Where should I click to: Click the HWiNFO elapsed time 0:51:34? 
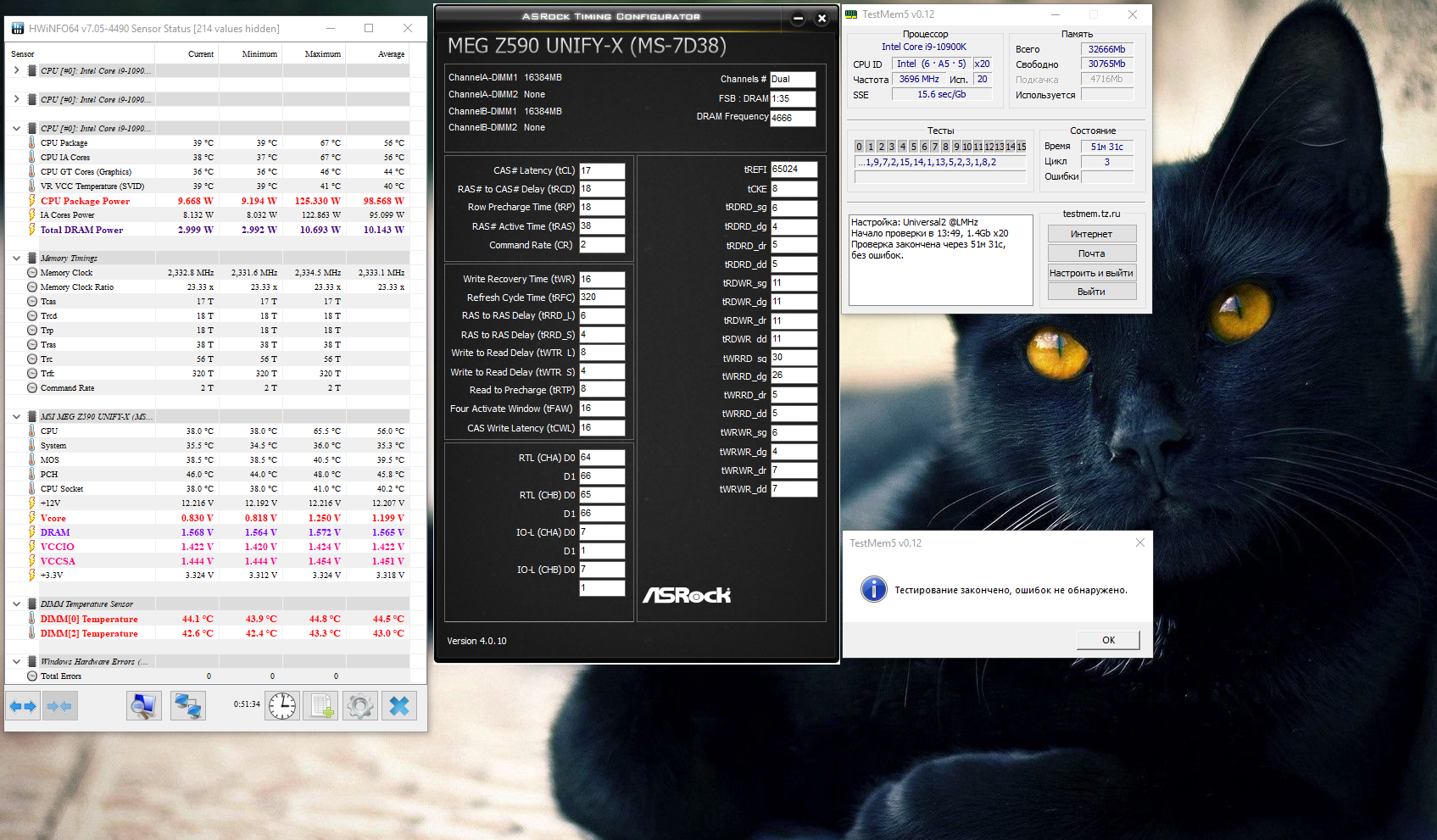[247, 704]
